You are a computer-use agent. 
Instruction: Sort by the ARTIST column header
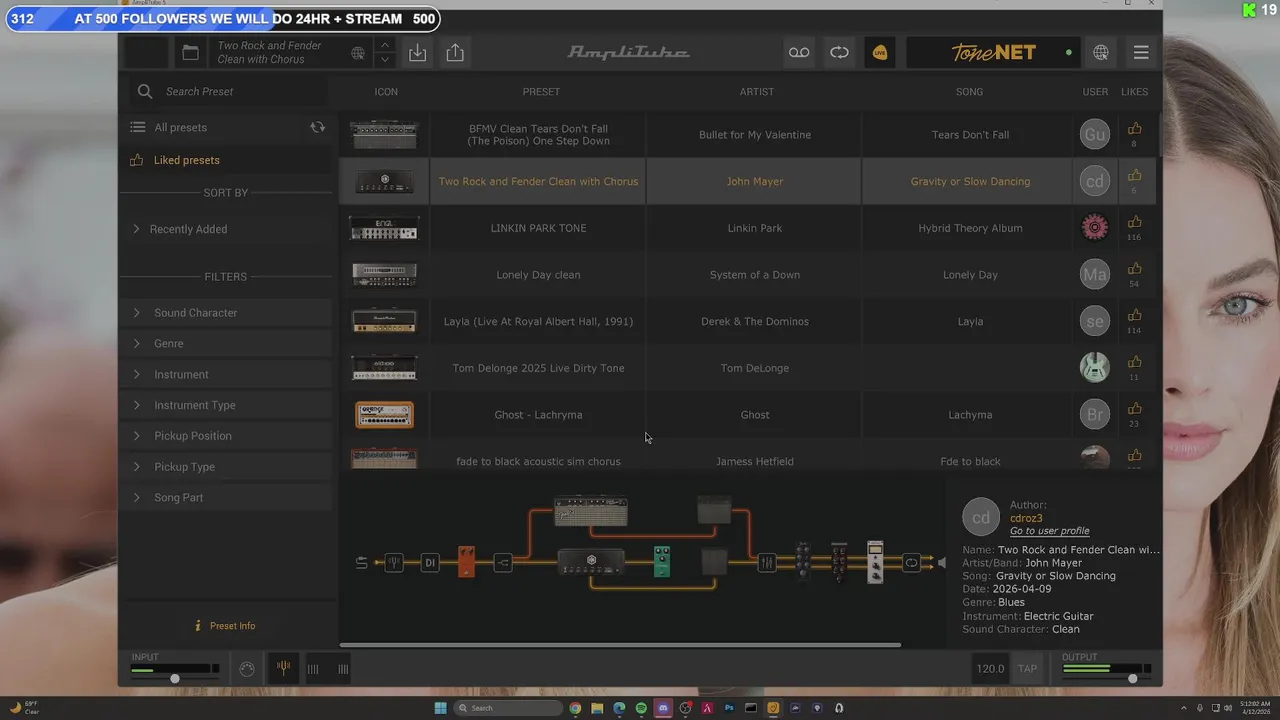756,92
